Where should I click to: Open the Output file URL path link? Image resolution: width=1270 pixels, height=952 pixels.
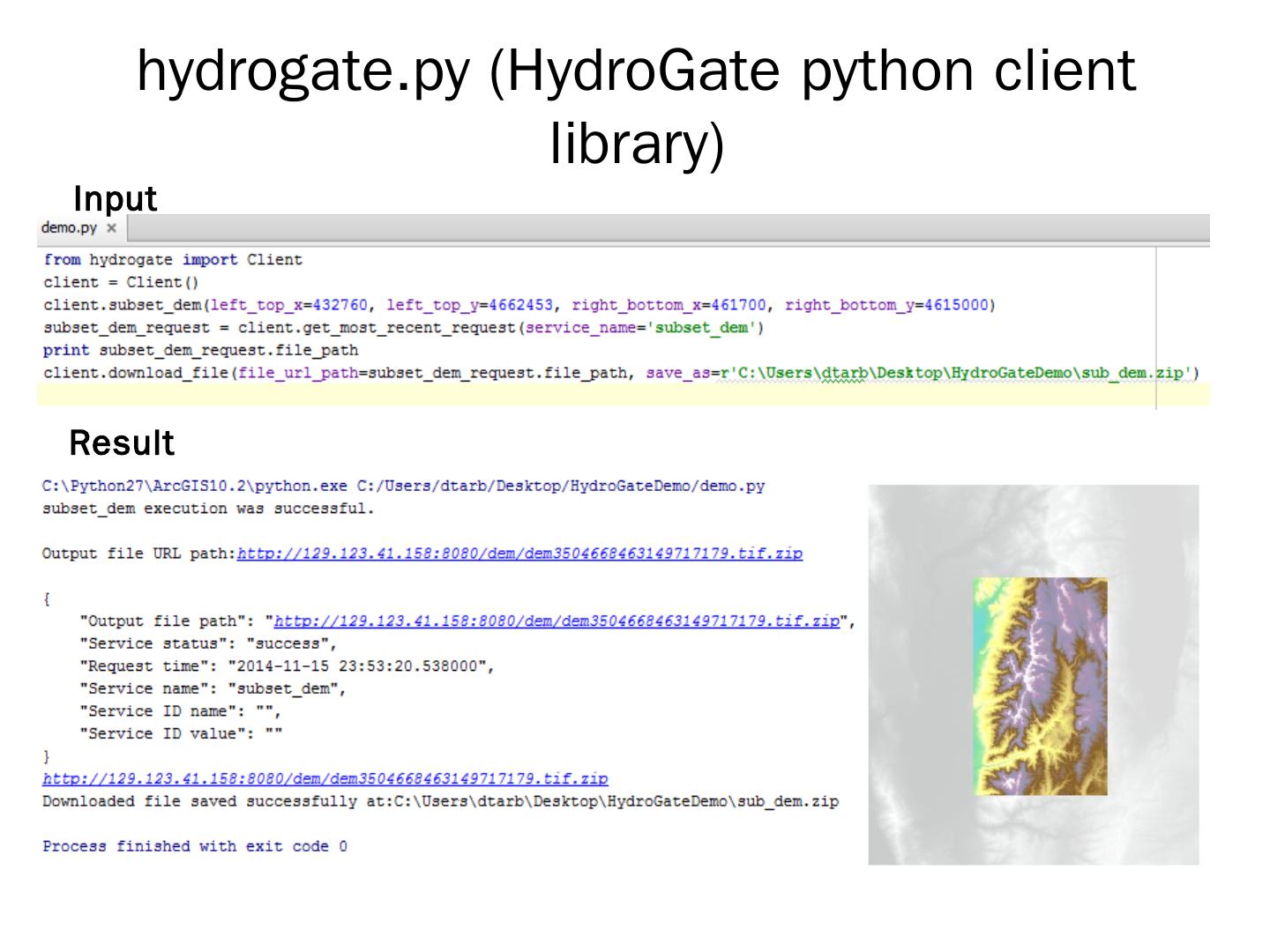[x=519, y=554]
